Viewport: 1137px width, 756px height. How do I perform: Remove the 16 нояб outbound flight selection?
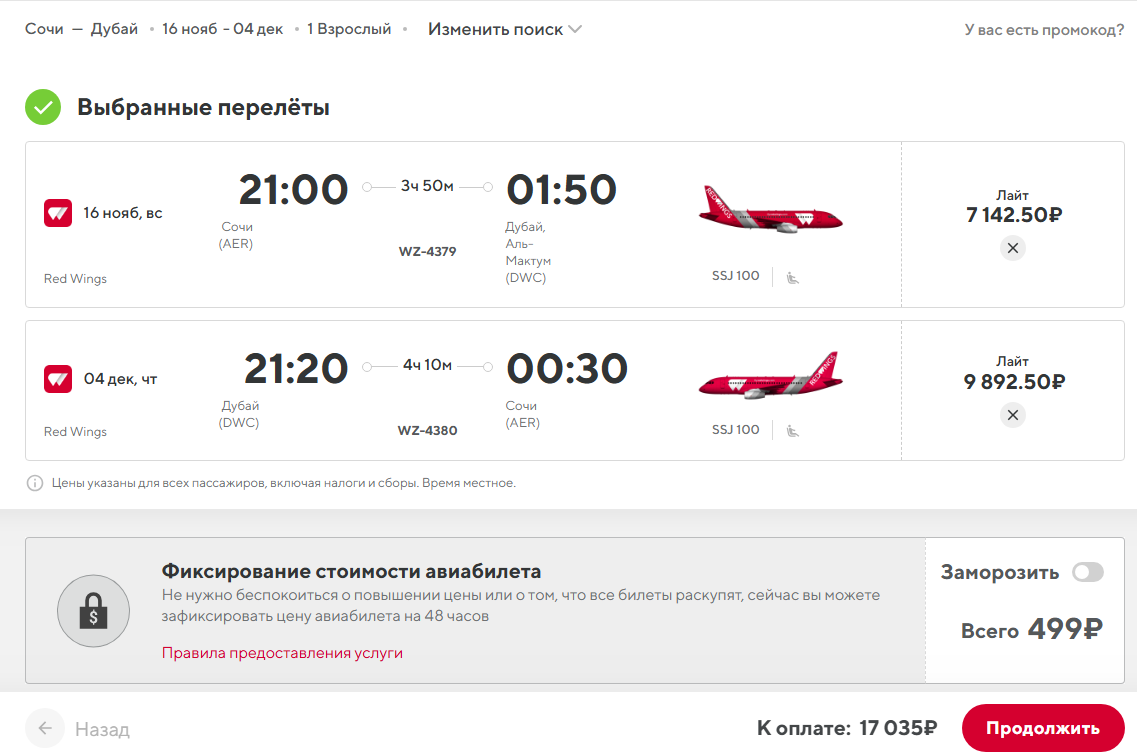tap(1012, 248)
